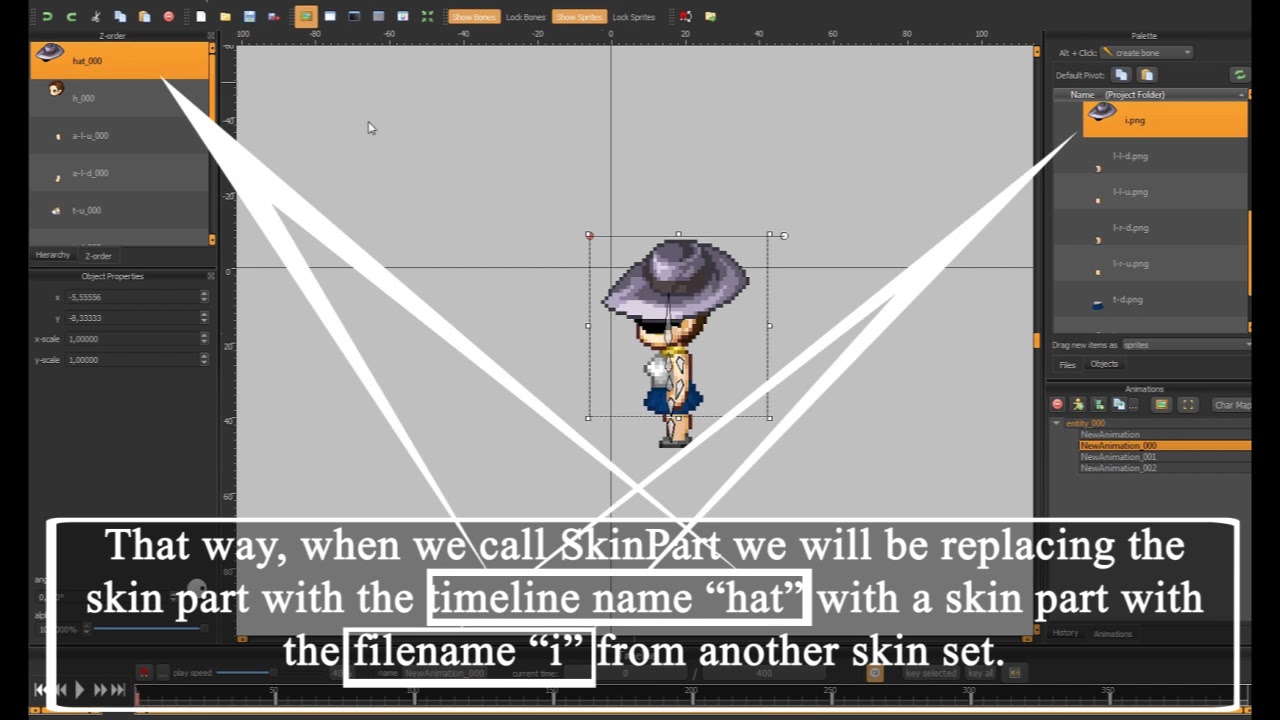This screenshot has height=720, width=1280.
Task: Toggle Lock Bones
Action: coord(525,17)
